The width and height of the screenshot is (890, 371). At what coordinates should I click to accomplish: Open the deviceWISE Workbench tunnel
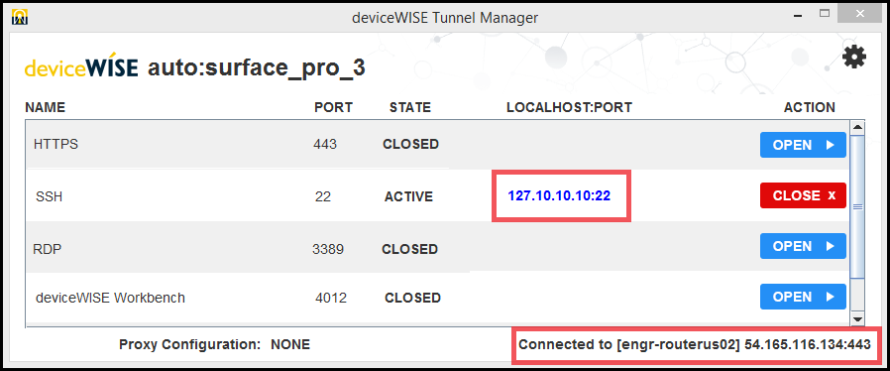[x=803, y=297]
